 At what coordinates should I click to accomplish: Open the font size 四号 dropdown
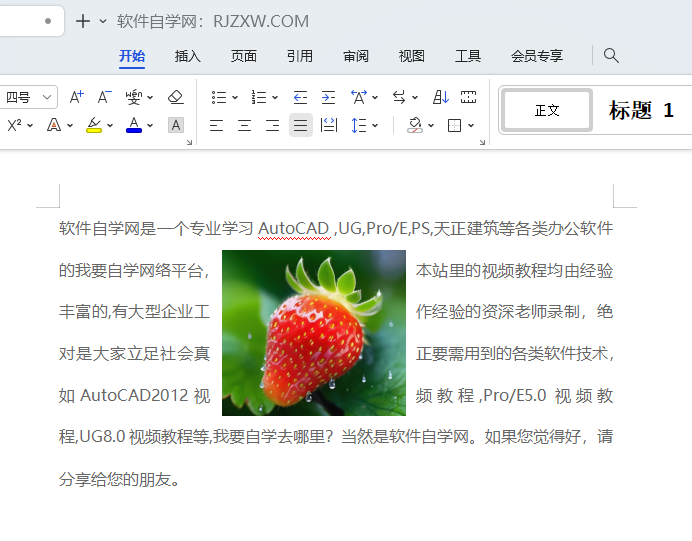(28, 97)
